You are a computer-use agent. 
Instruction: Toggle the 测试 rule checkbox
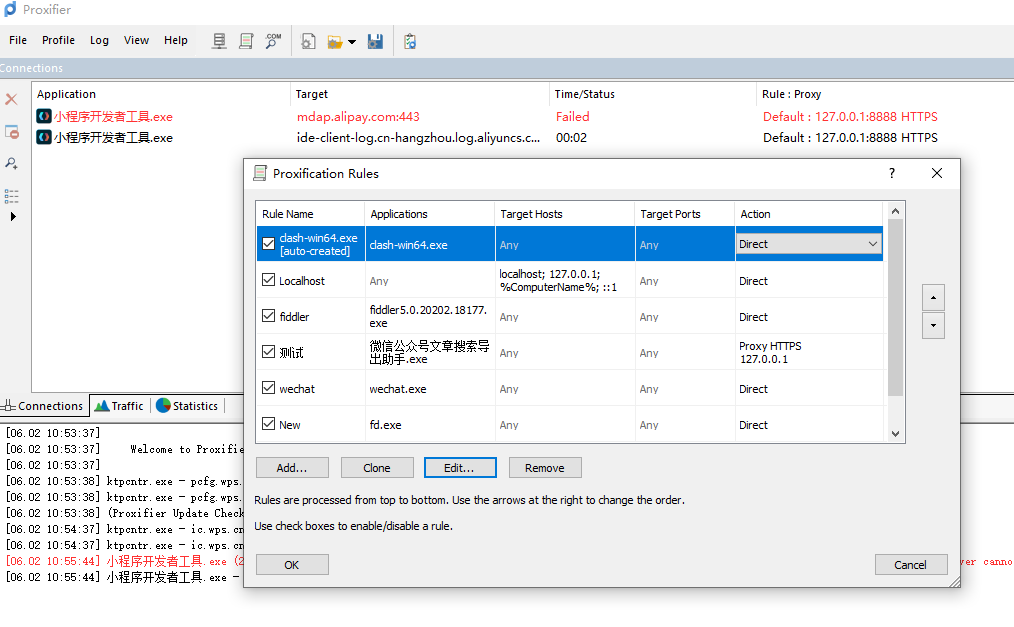268,352
